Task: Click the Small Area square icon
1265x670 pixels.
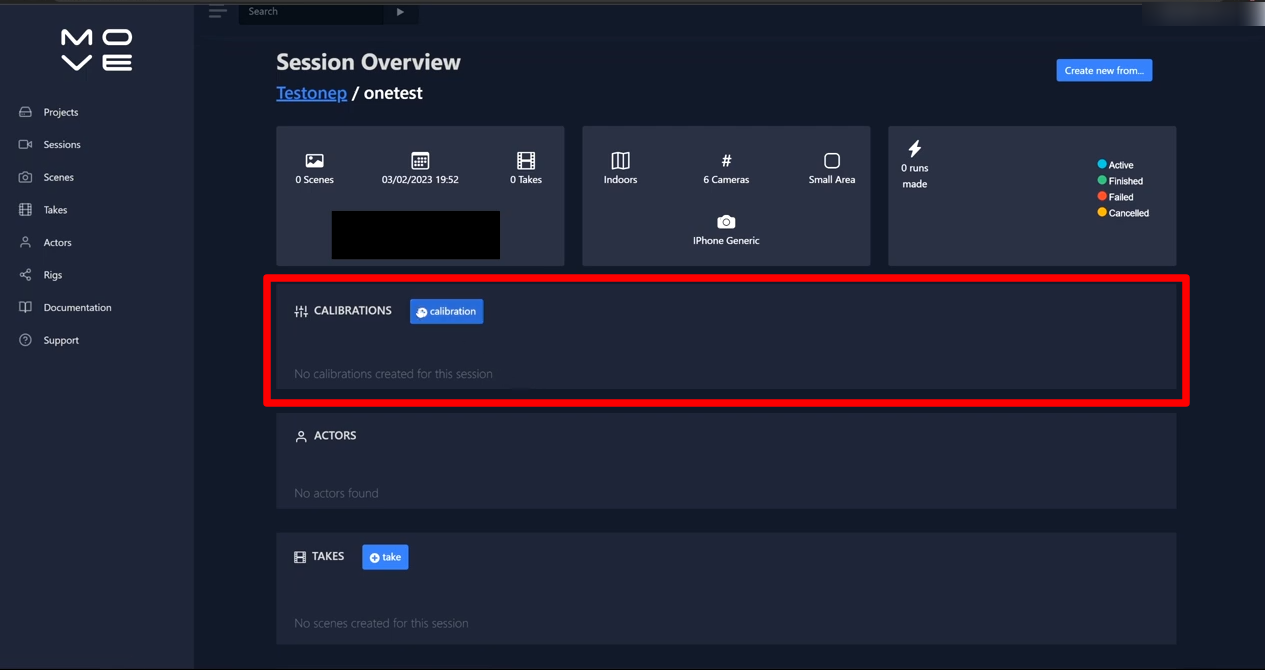Action: click(832, 161)
